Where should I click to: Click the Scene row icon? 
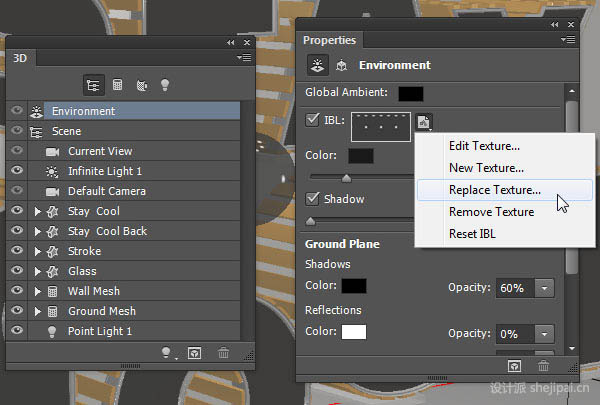[36, 132]
